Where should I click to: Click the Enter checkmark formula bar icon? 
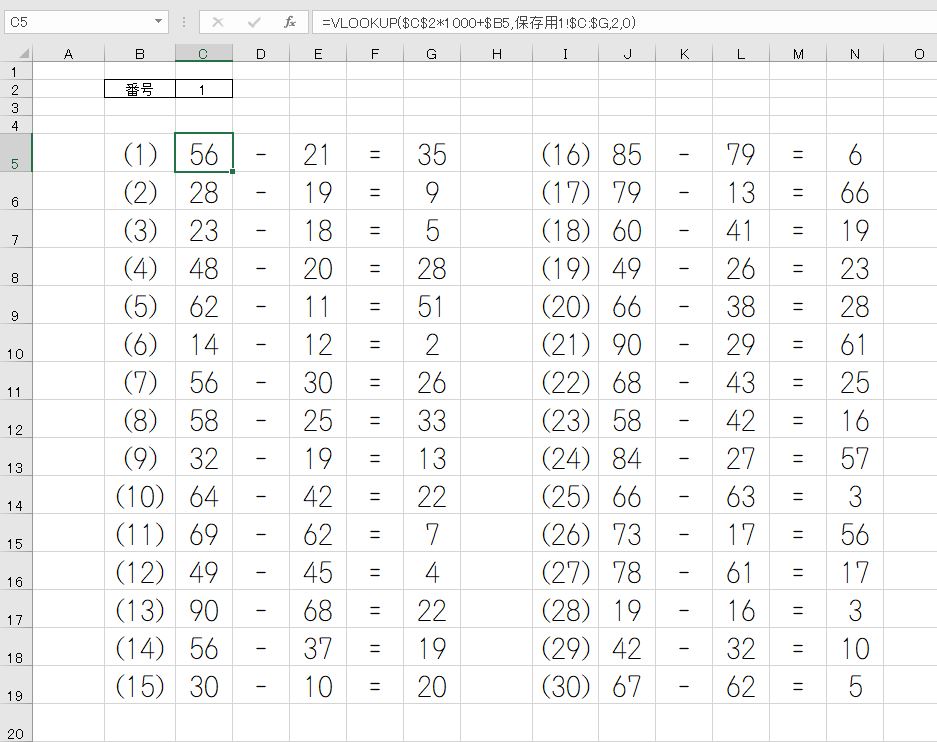point(254,23)
